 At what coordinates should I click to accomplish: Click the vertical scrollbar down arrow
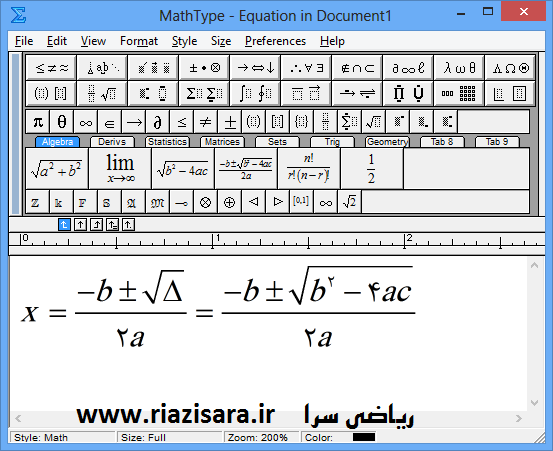(534, 403)
